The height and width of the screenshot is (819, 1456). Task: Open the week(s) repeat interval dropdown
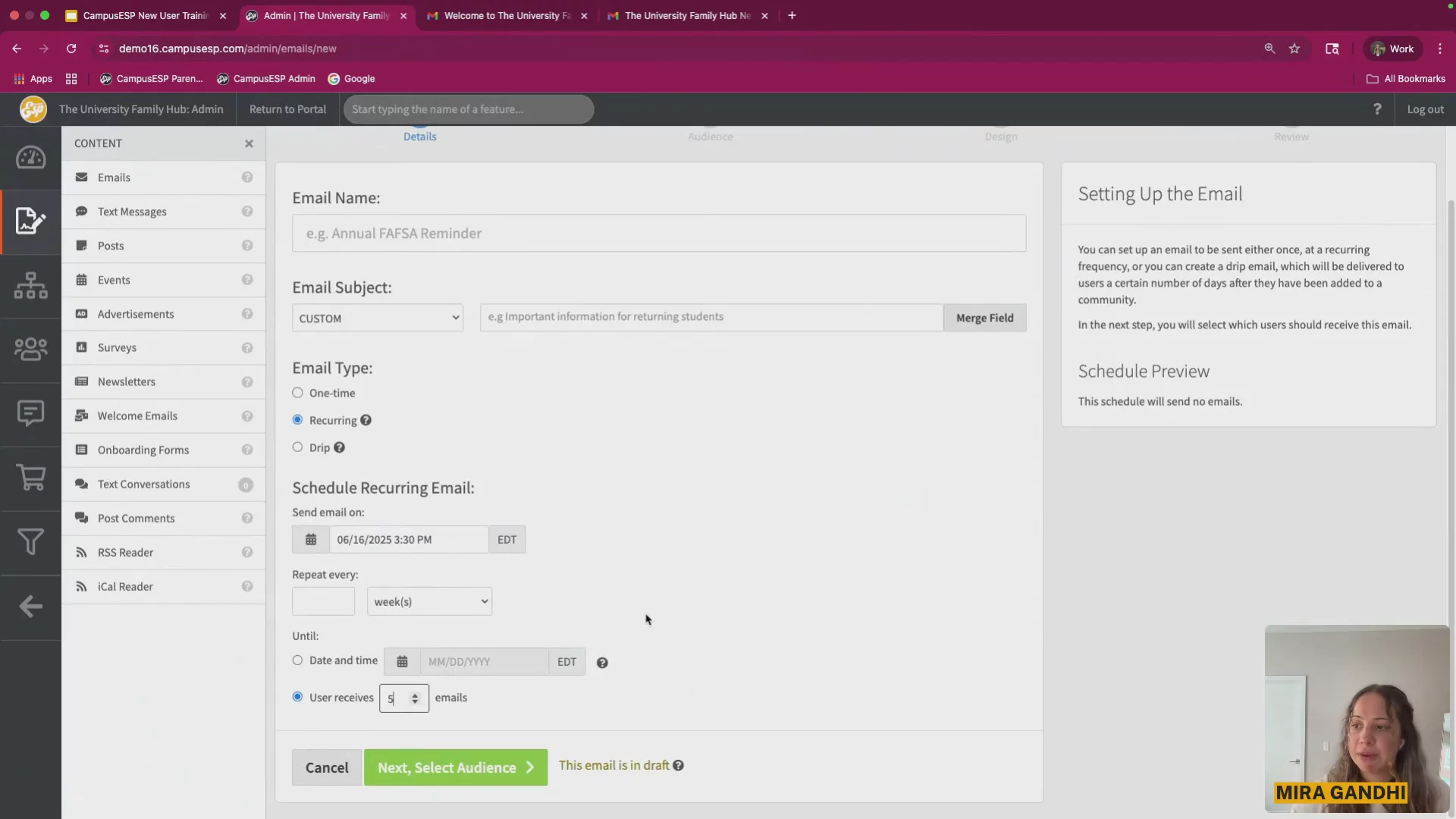pyautogui.click(x=429, y=601)
